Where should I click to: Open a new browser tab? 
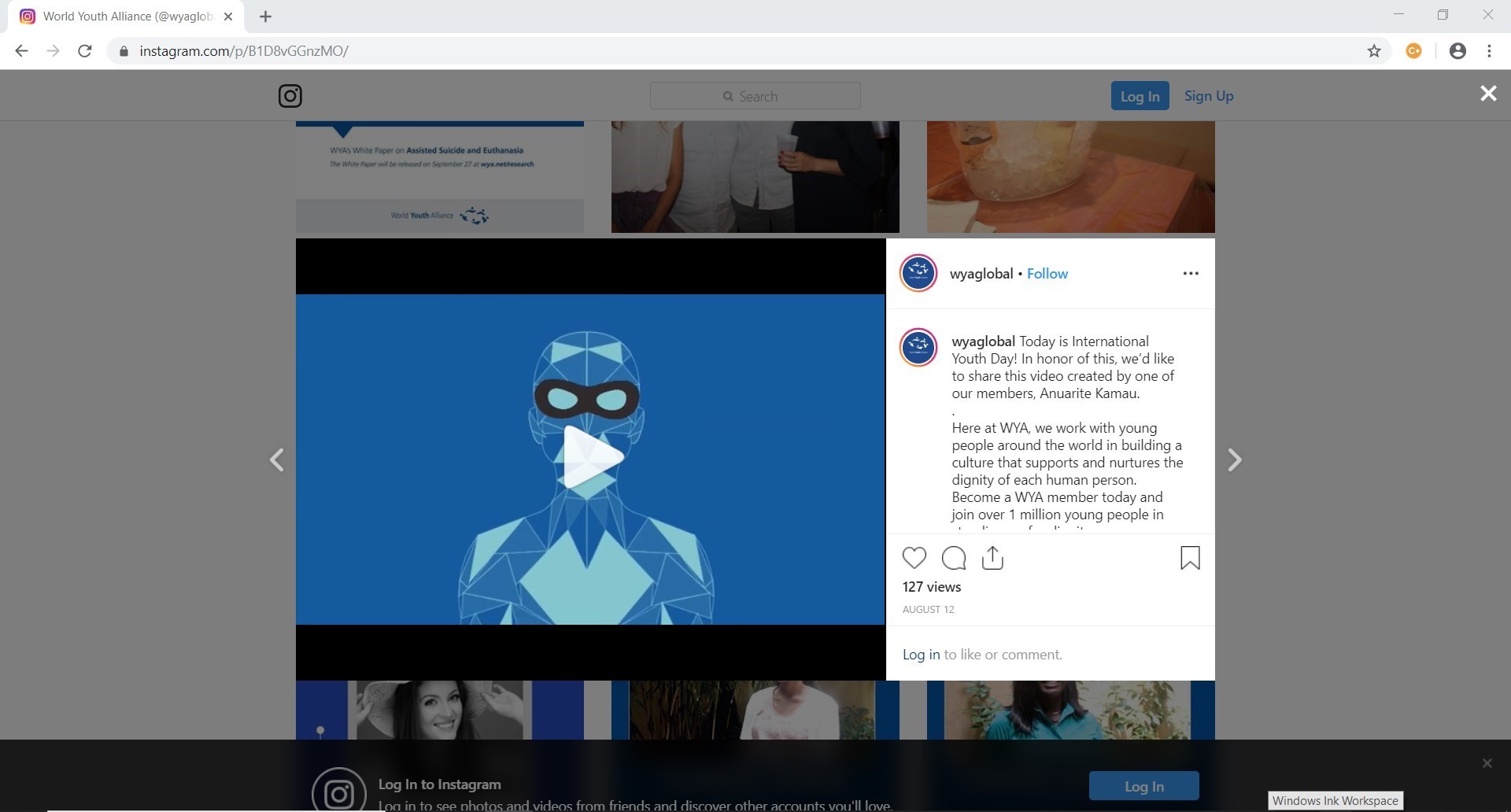pos(265,17)
